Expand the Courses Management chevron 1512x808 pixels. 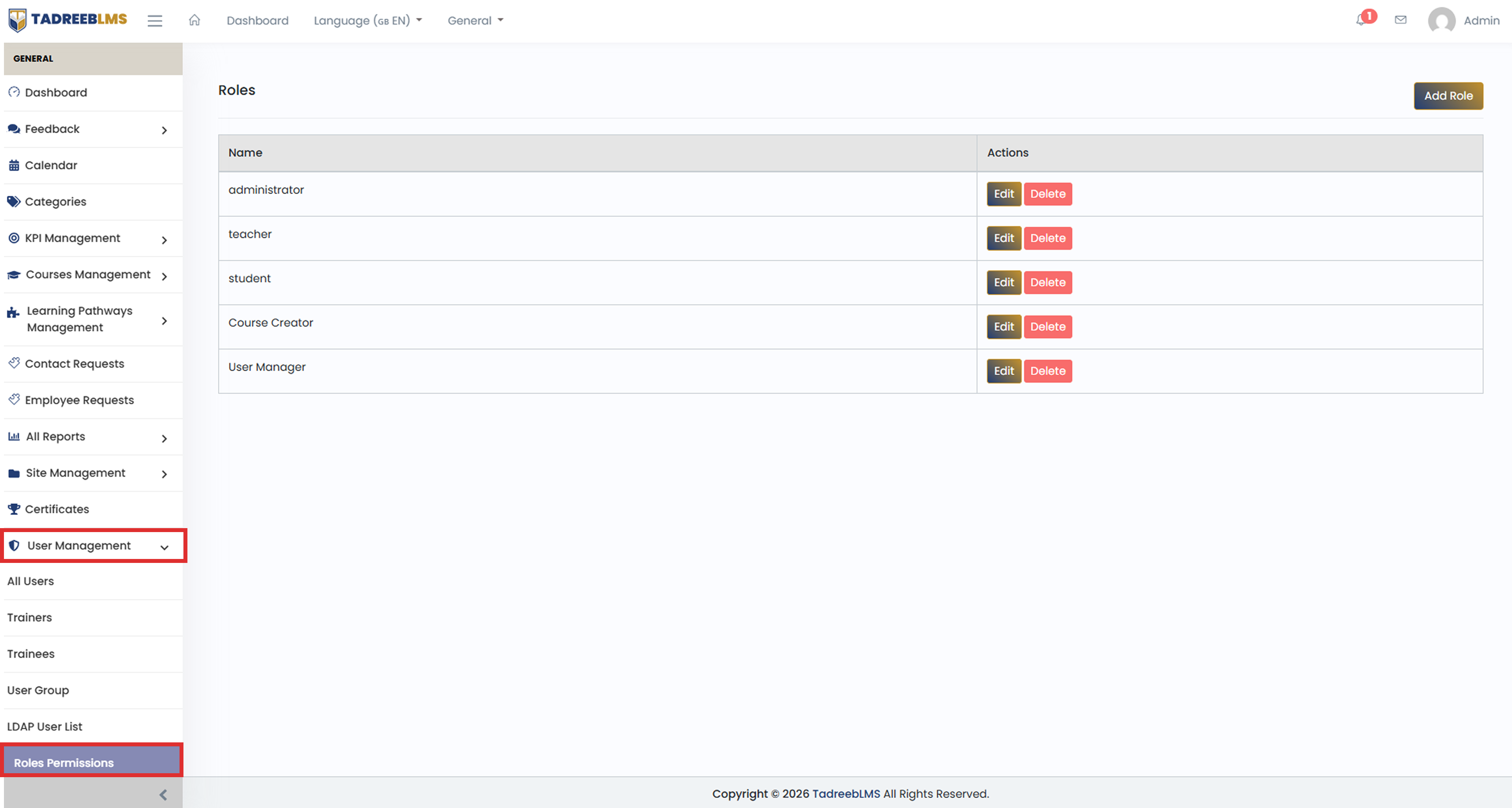coord(164,276)
